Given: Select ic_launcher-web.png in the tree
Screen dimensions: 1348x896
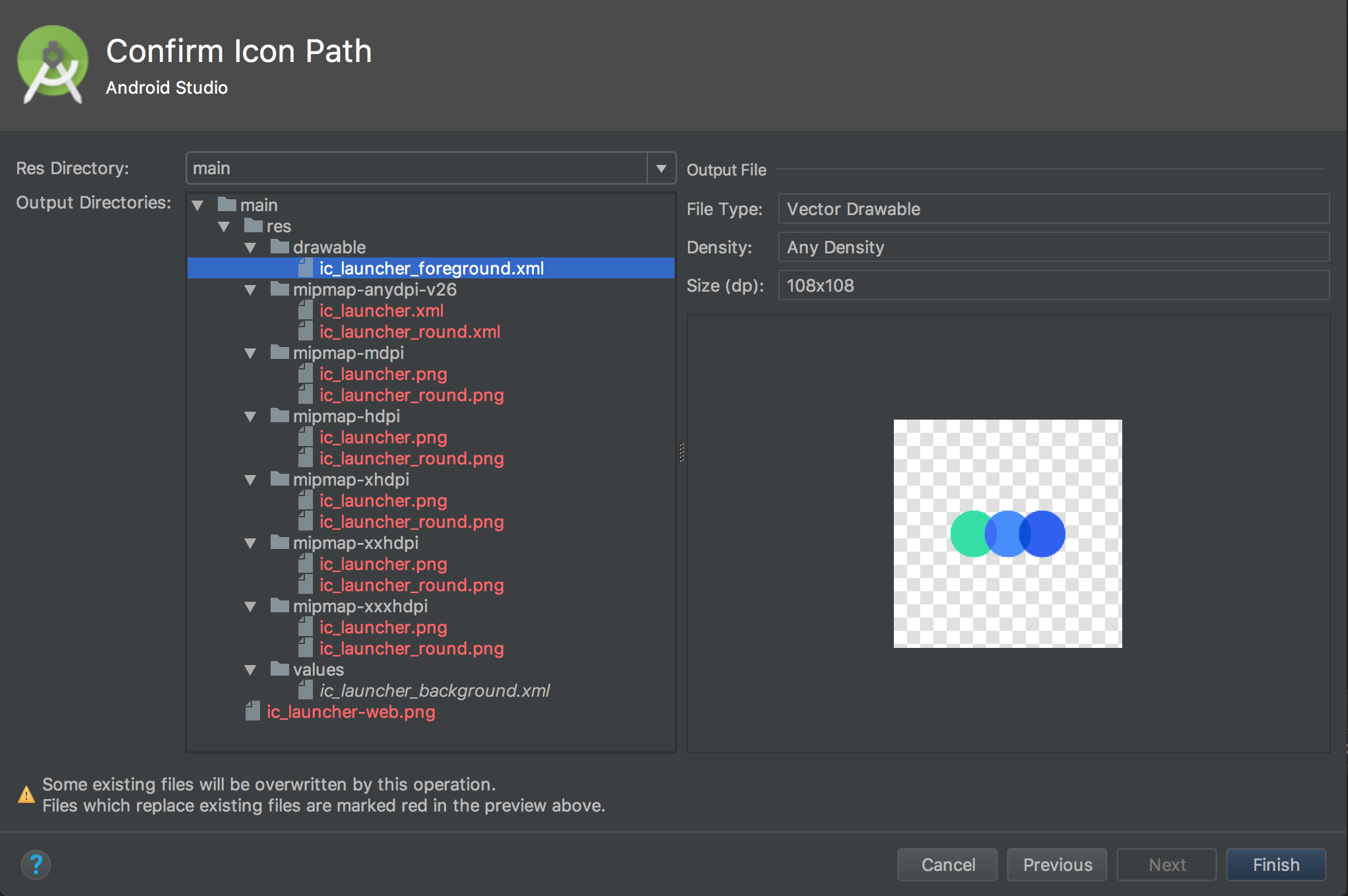Looking at the screenshot, I should [x=351, y=711].
